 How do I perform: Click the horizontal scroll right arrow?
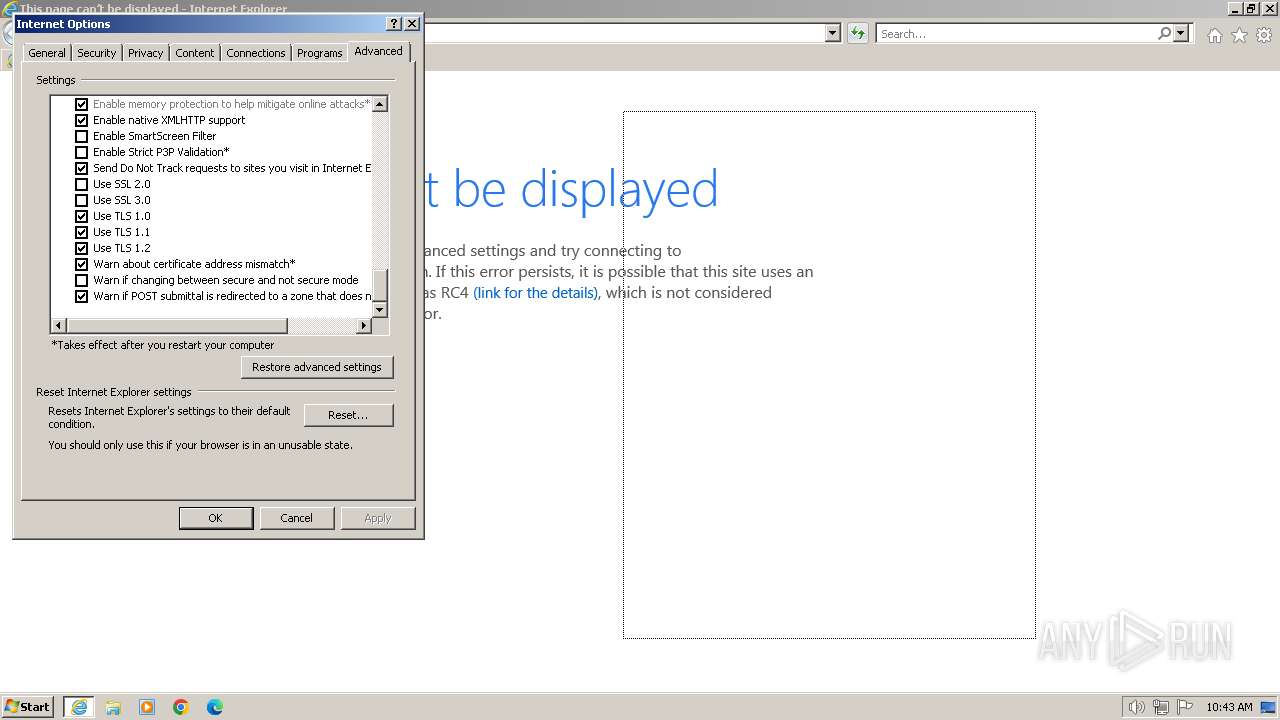pyautogui.click(x=364, y=326)
